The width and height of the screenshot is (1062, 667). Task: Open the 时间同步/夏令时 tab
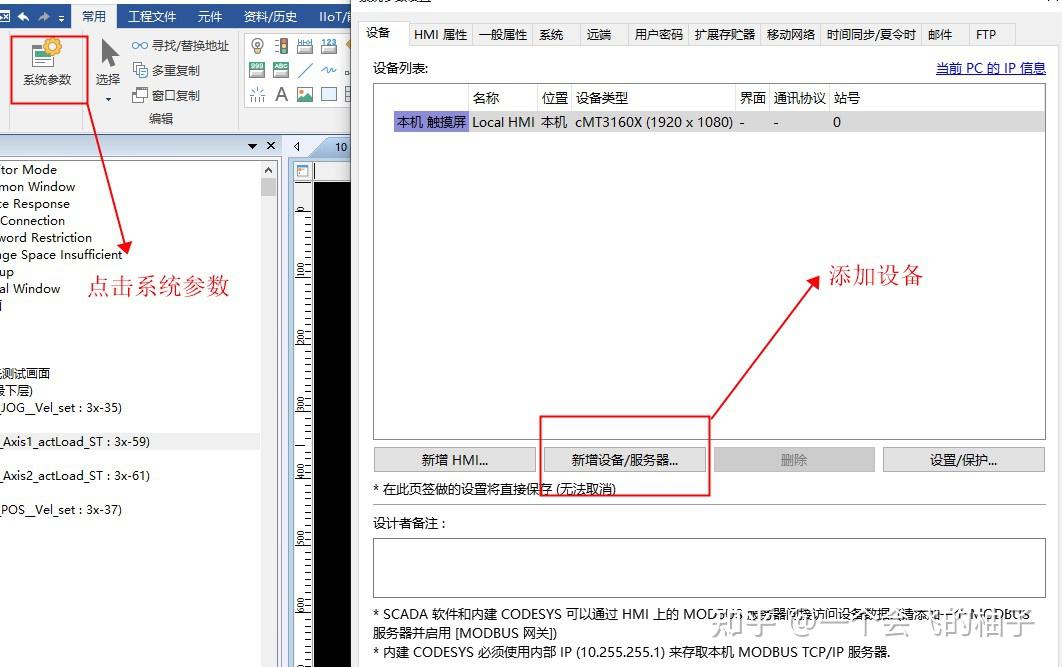(x=871, y=35)
